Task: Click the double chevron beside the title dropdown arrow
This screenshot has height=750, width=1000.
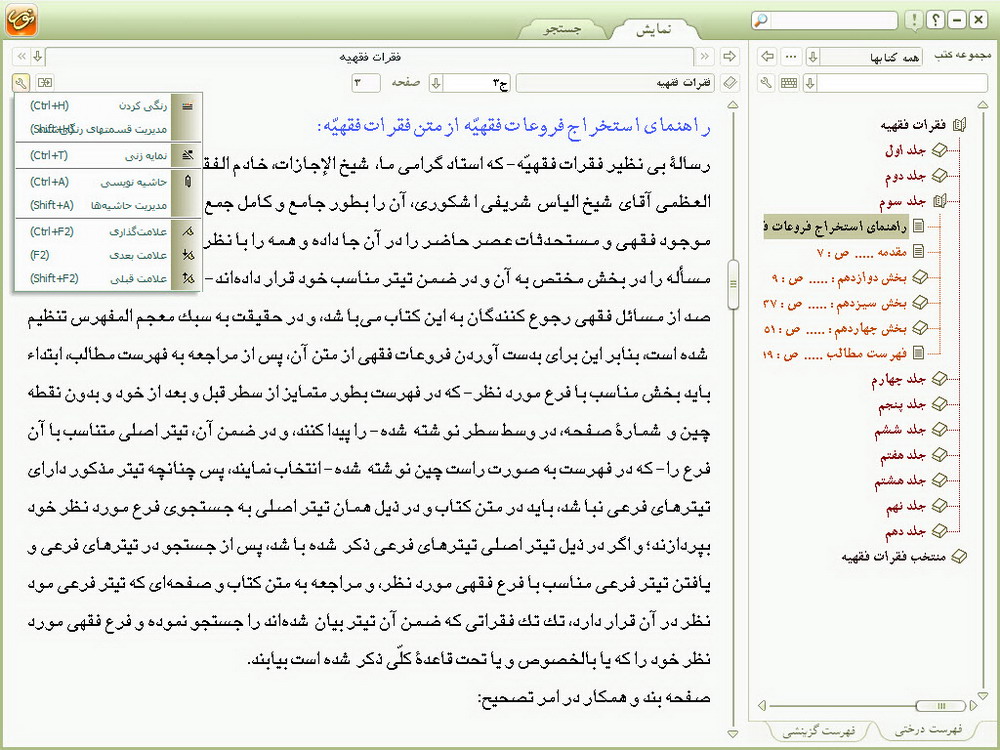Action: [22, 56]
